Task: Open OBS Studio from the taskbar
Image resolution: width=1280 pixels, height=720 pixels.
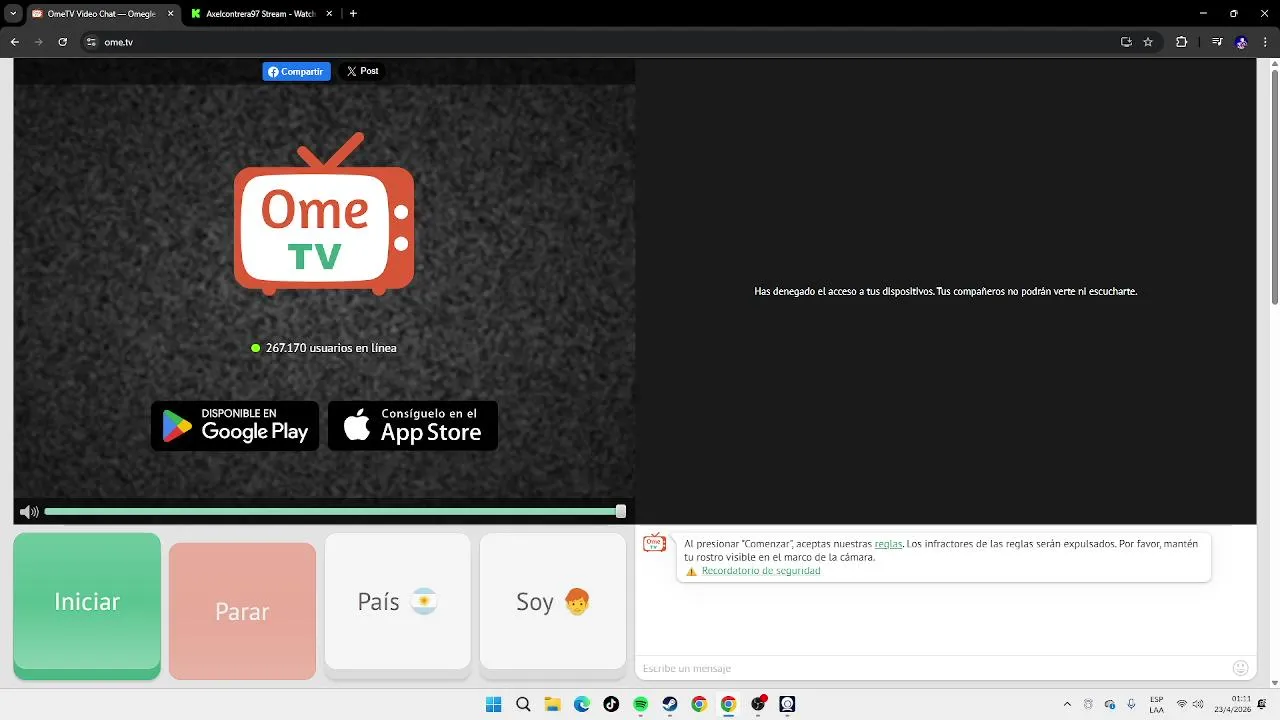Action: [x=758, y=704]
